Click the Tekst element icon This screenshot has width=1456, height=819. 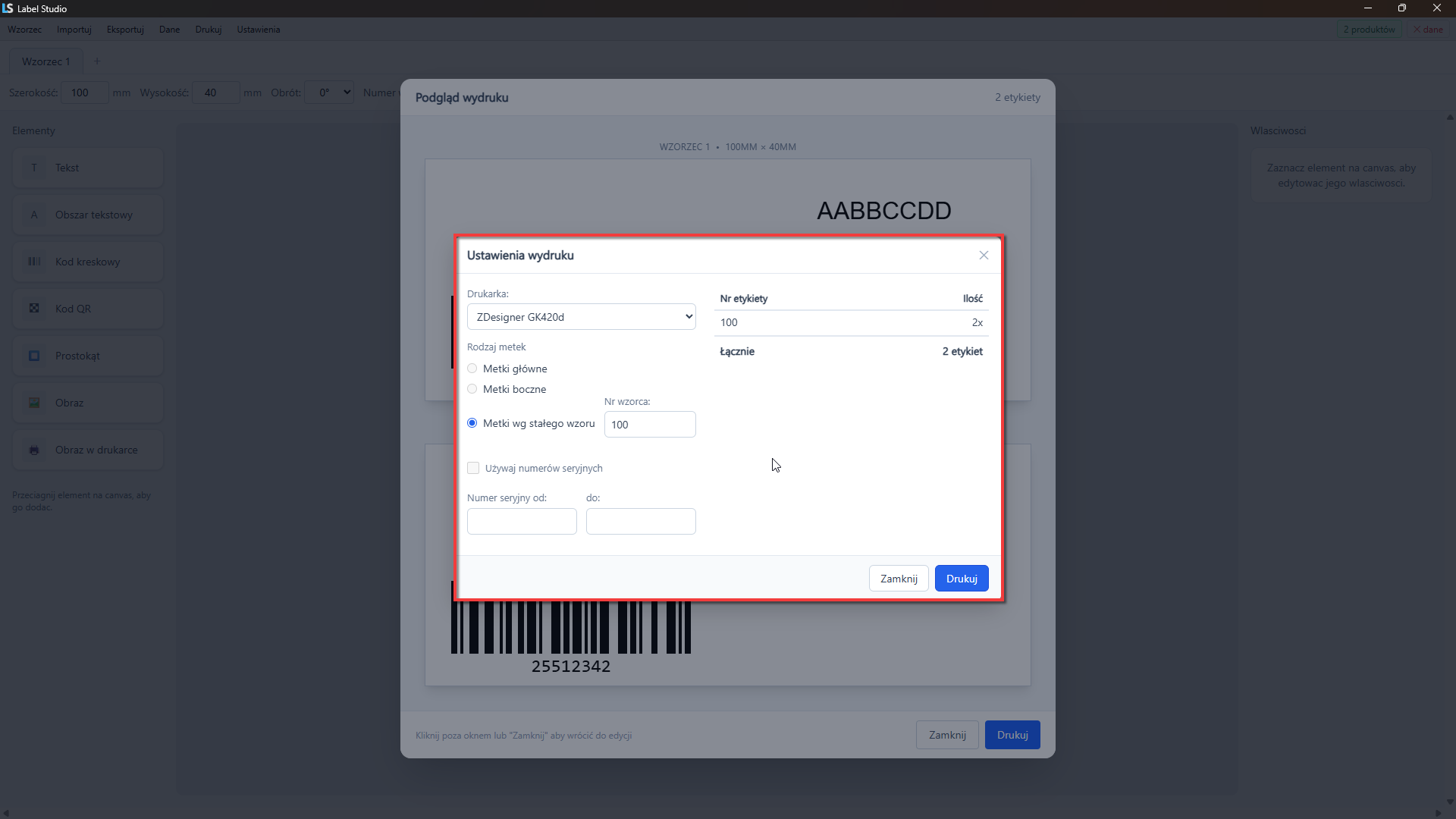click(34, 168)
